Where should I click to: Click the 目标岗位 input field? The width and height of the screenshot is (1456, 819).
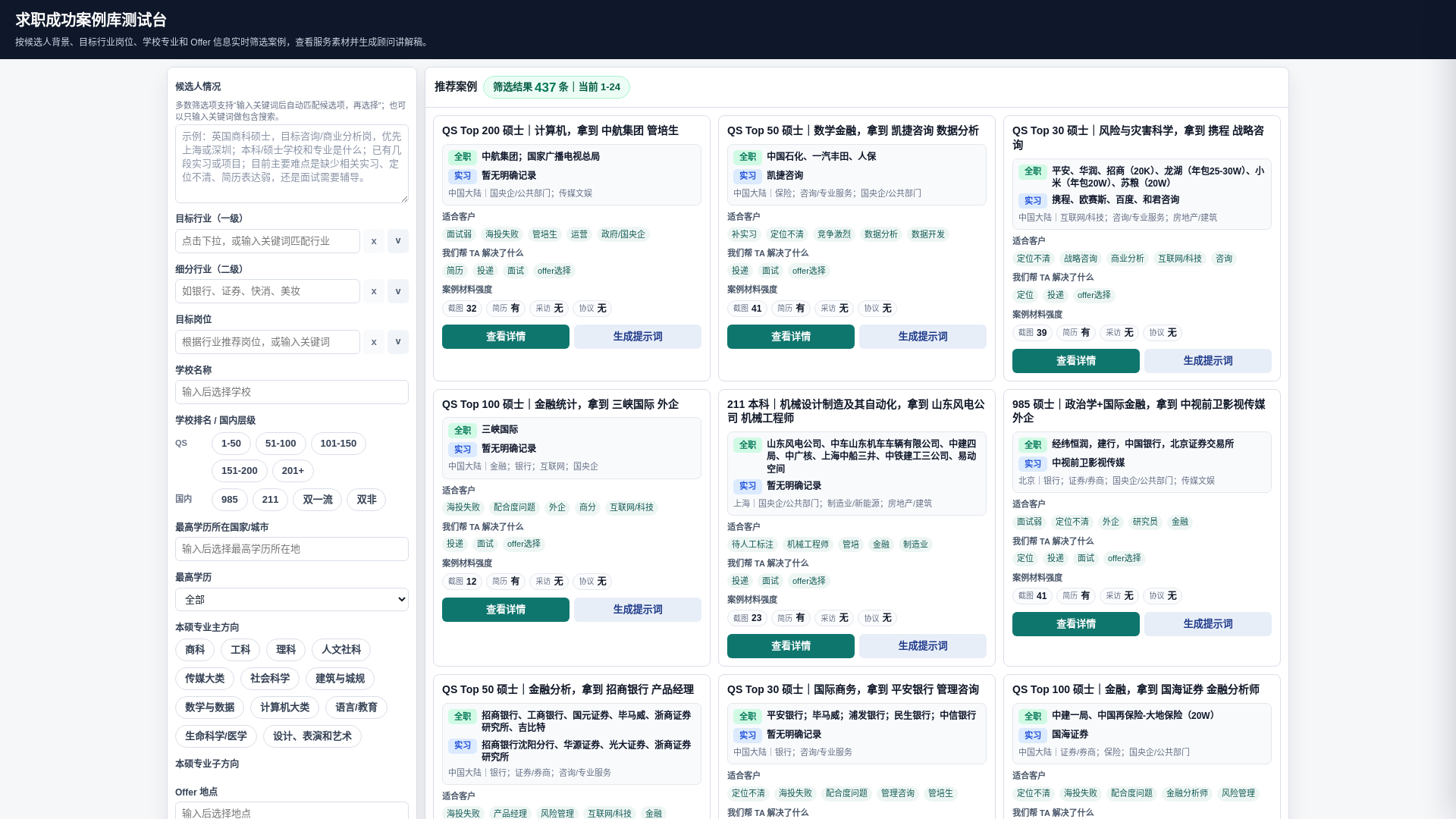268,342
